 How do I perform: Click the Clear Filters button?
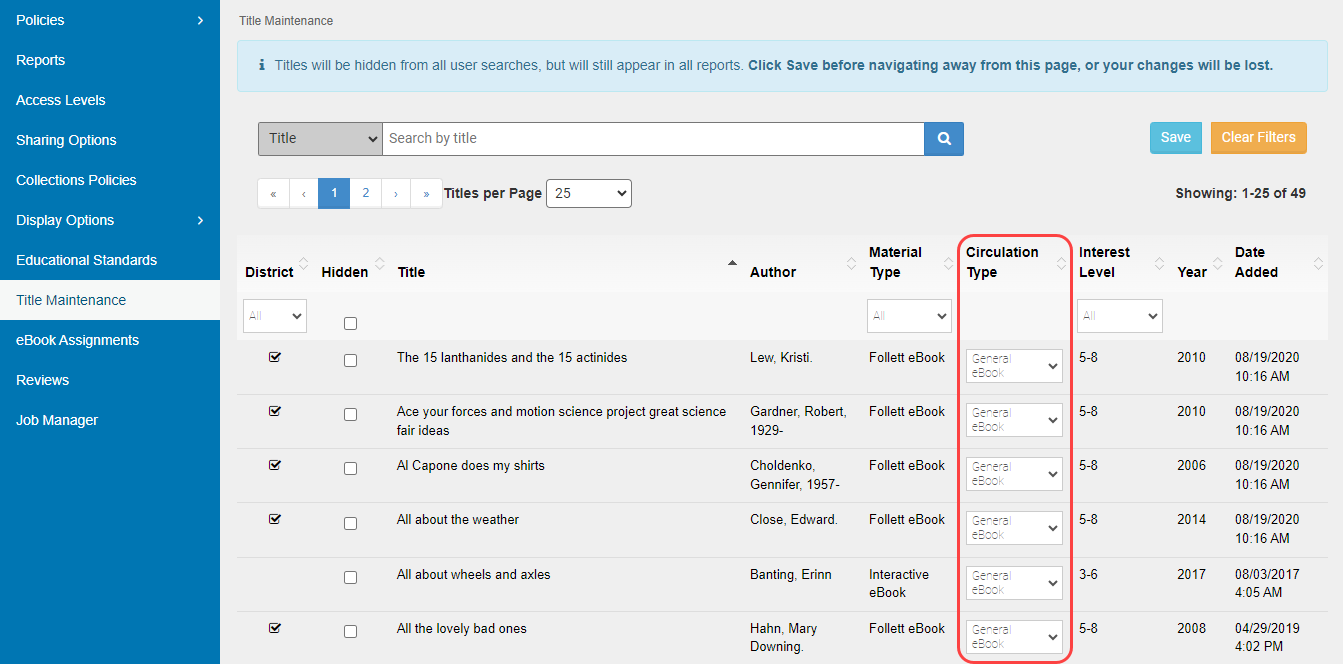[1258, 138]
